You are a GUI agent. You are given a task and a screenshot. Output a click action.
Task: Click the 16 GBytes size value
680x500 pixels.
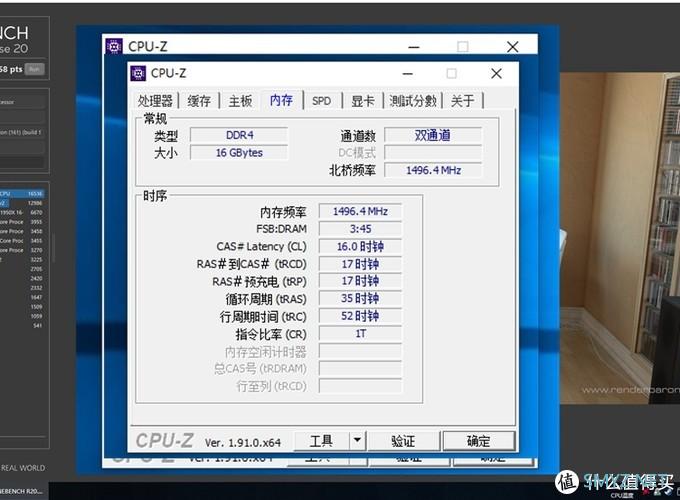239,153
